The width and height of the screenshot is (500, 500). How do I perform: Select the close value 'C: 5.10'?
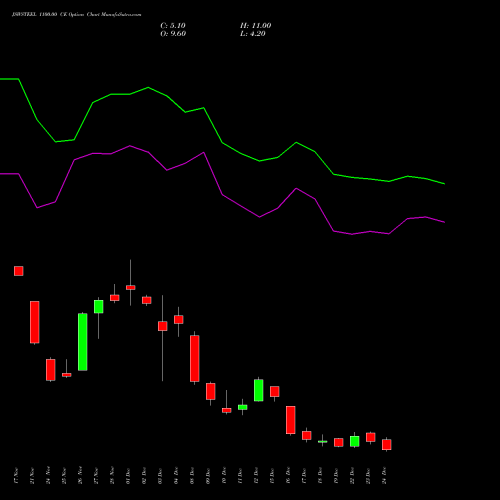[x=173, y=26]
